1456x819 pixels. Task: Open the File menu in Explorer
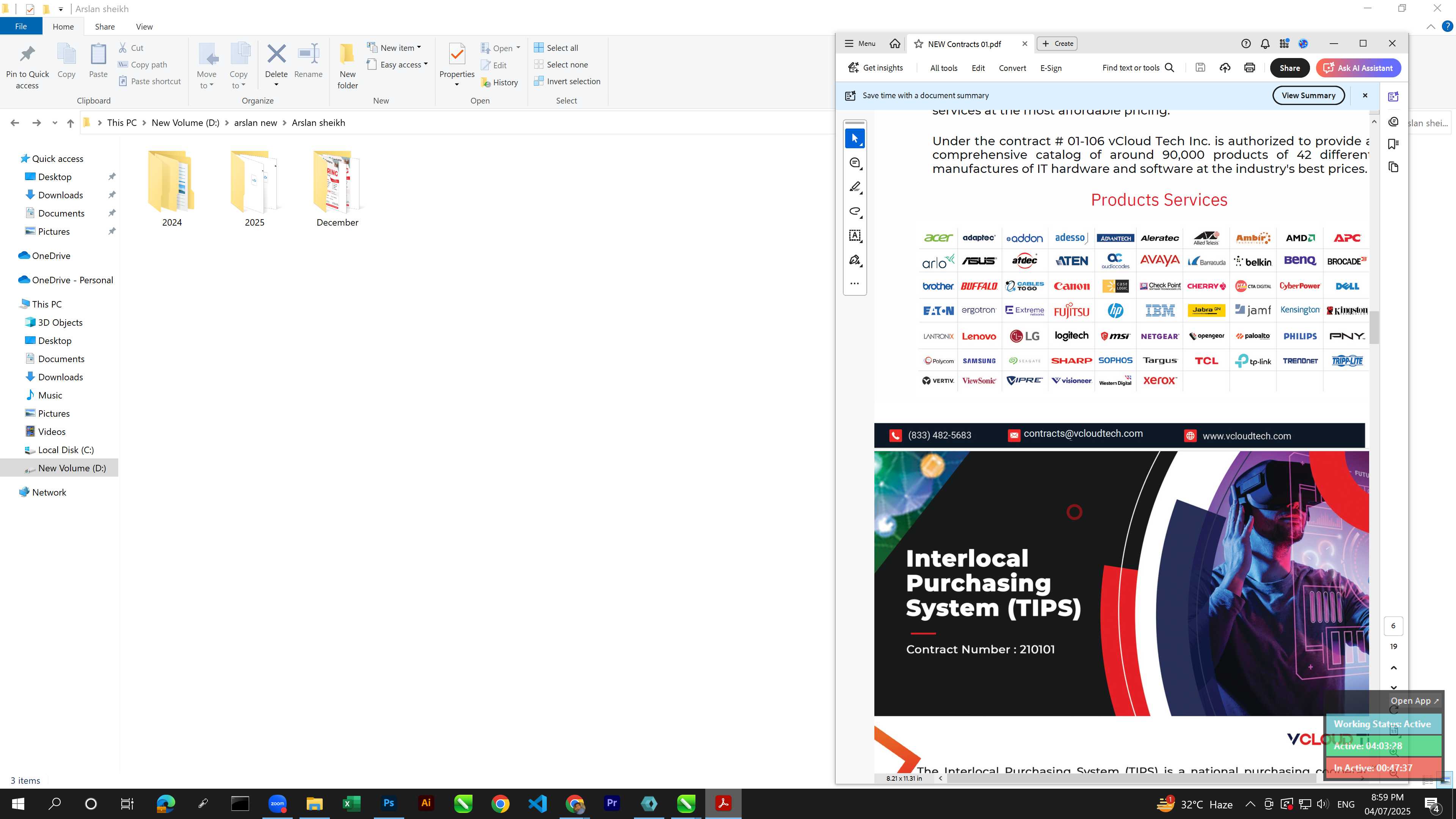[x=21, y=27]
